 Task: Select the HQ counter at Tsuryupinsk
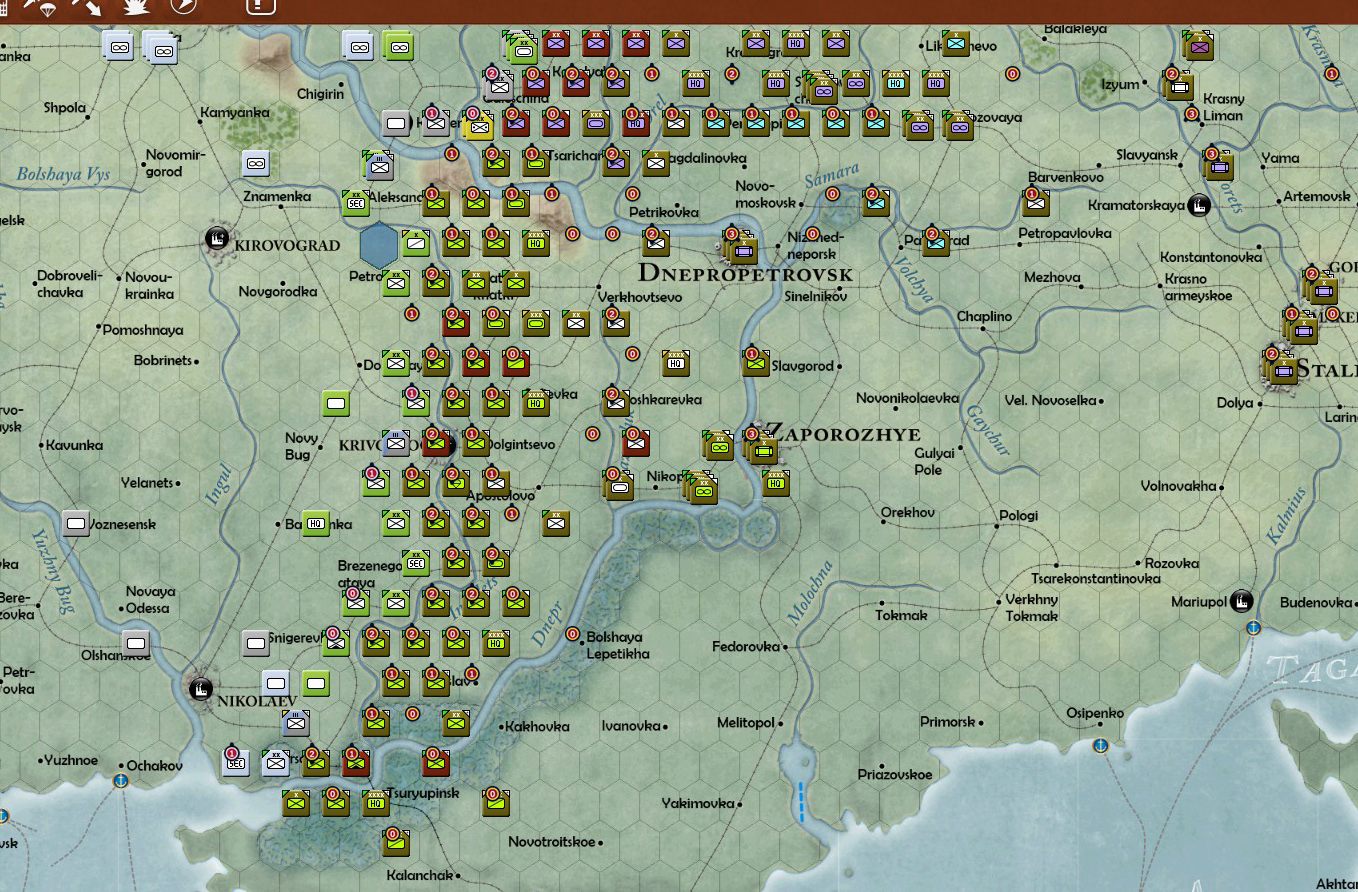(376, 803)
